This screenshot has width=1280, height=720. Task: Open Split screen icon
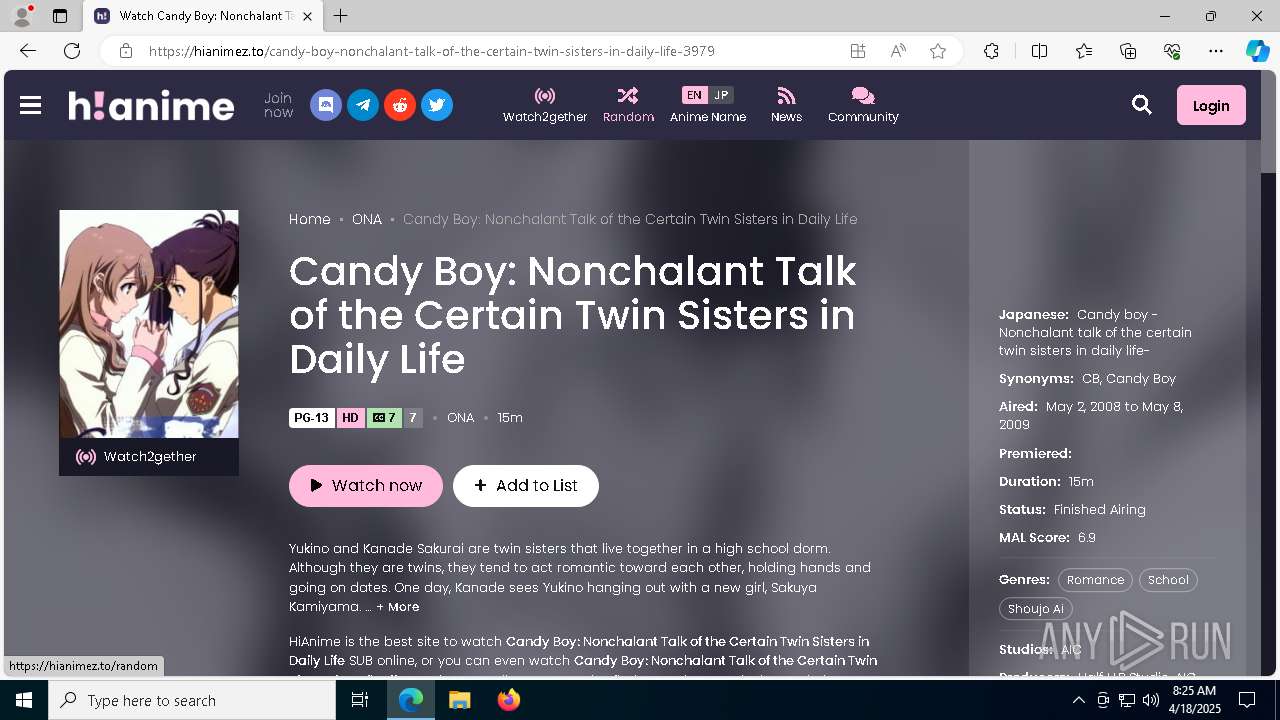coord(1039,51)
